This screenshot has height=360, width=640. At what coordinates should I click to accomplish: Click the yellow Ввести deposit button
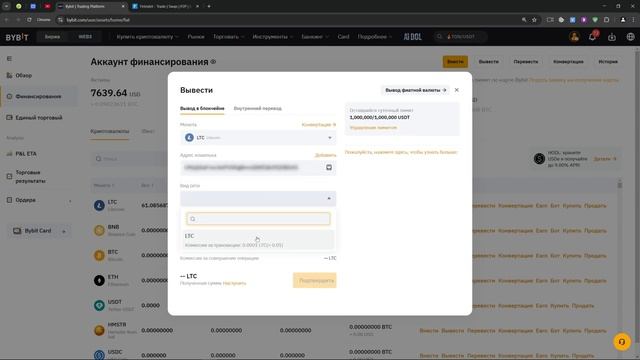[455, 62]
